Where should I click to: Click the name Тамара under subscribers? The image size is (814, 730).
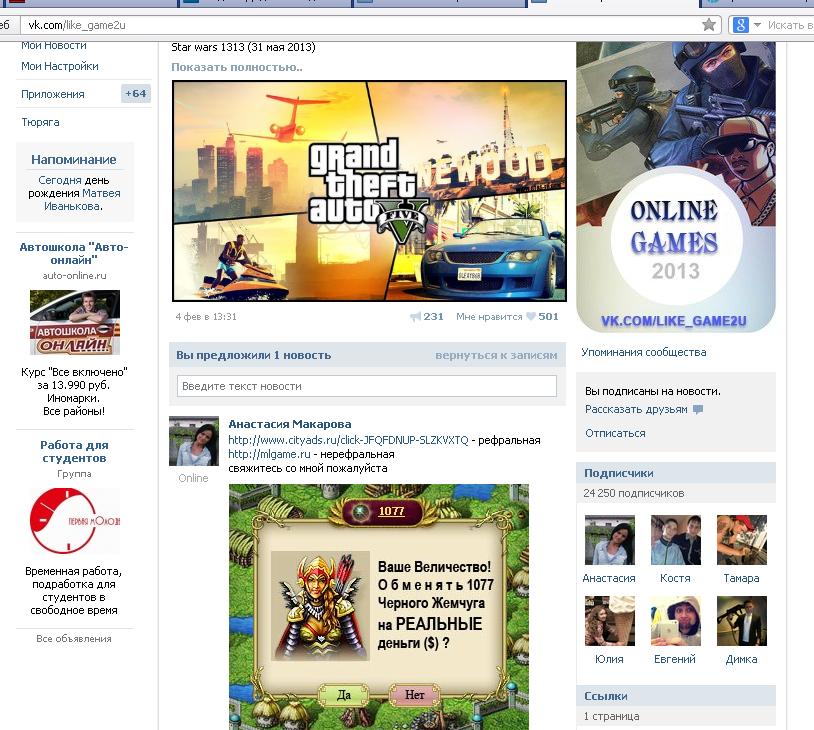point(741,578)
